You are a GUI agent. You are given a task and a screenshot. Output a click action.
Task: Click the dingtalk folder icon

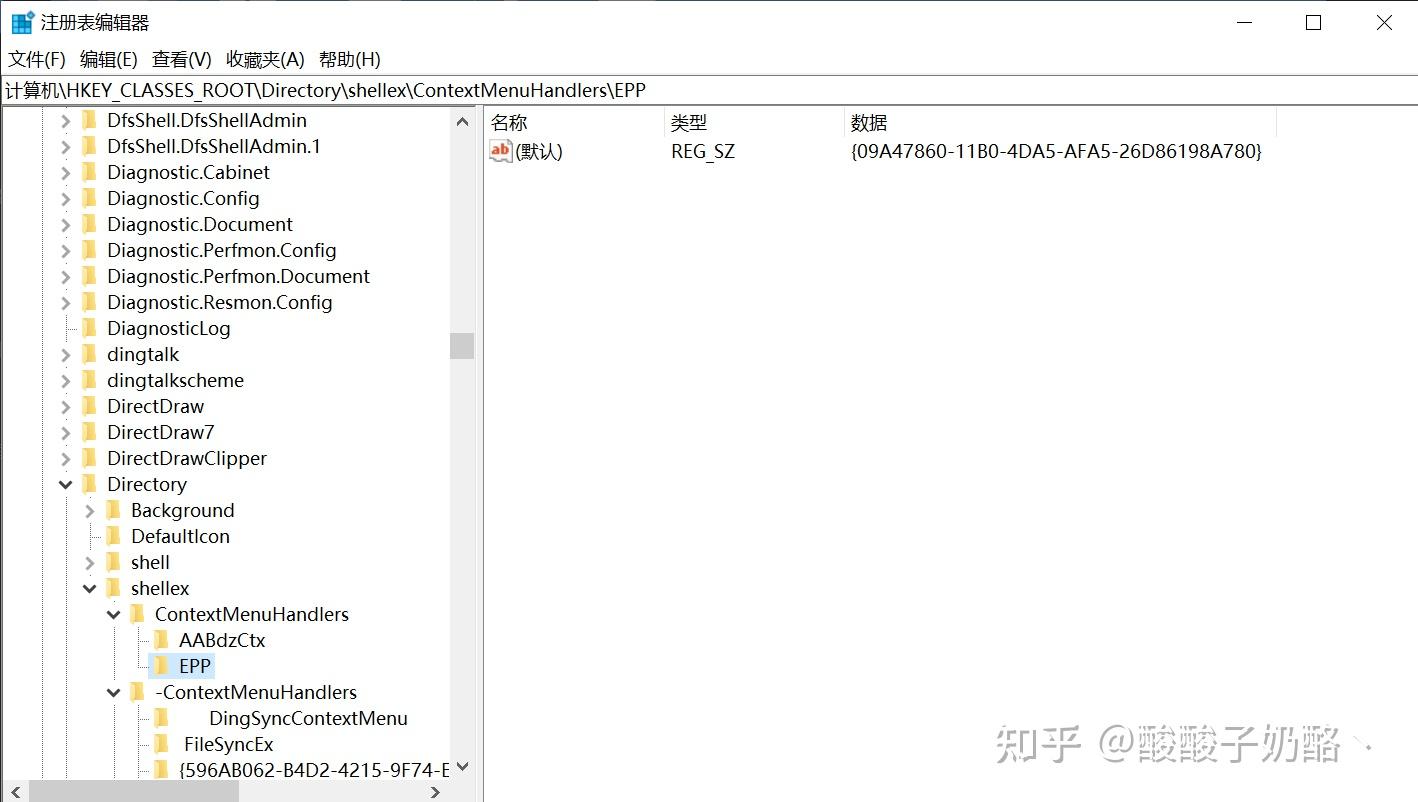click(88, 354)
